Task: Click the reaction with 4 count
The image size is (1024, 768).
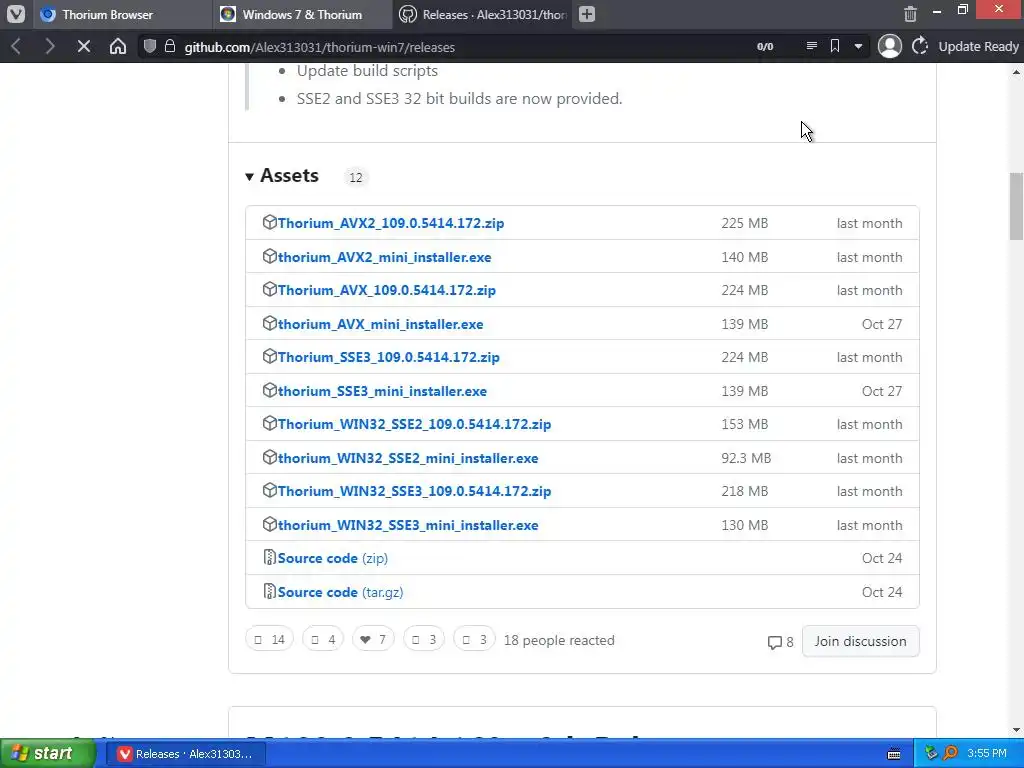Action: point(323,639)
